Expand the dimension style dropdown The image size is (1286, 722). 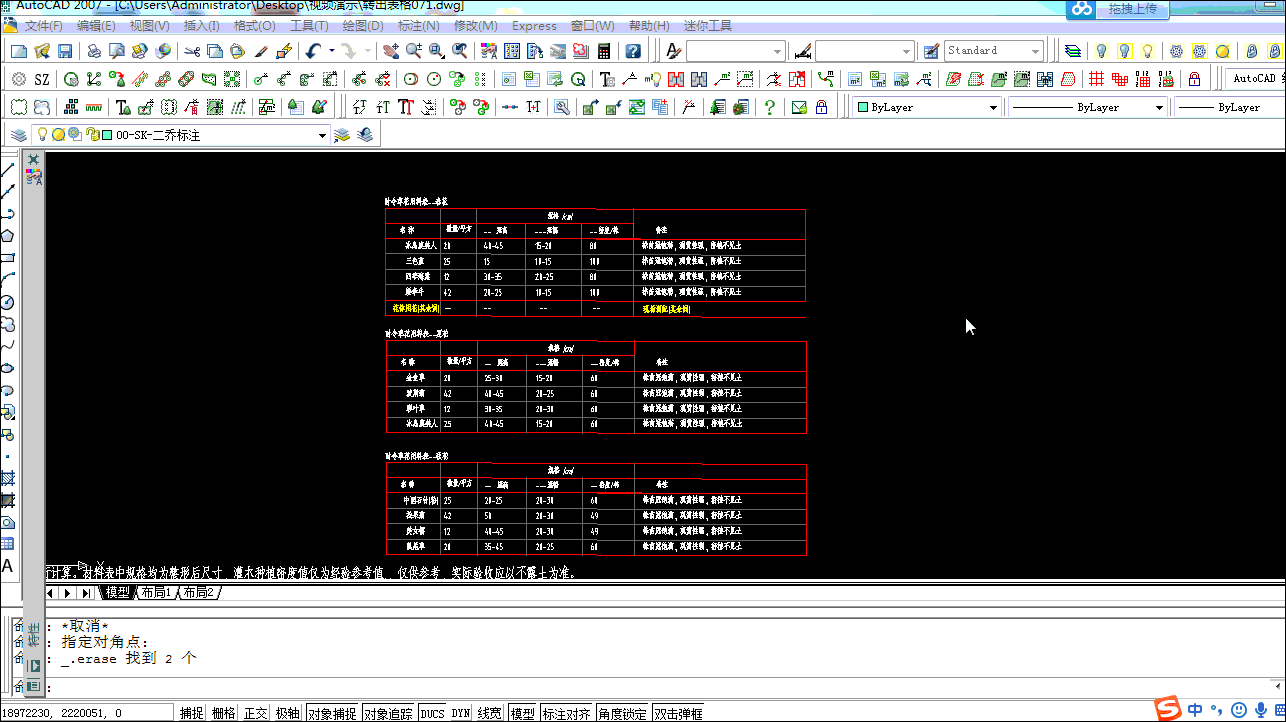(x=865, y=51)
